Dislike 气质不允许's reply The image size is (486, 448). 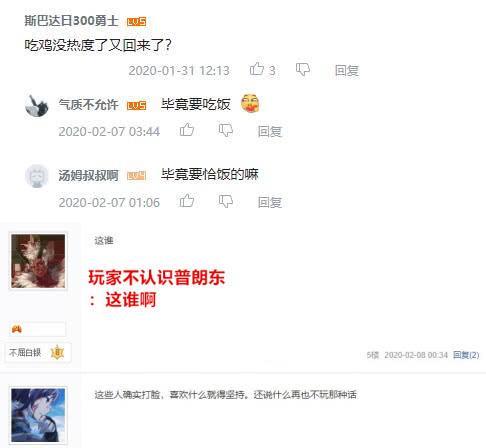tap(226, 130)
